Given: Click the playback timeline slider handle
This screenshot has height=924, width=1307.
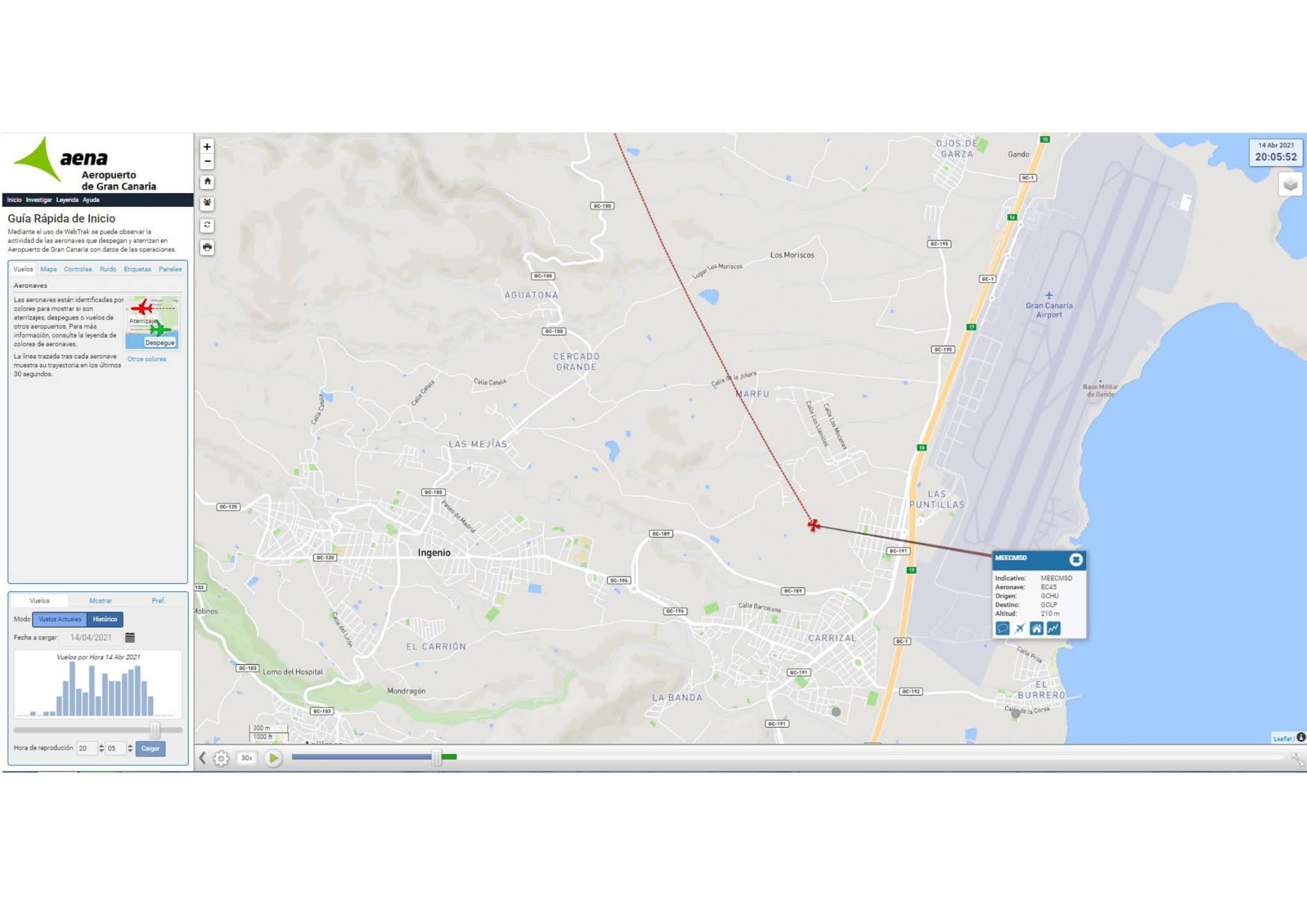Looking at the screenshot, I should [437, 757].
